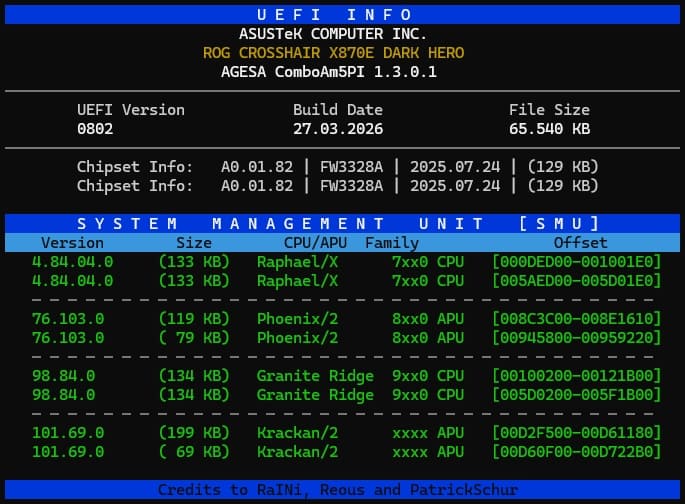Click the Family column header
Screen dimensions: 685x504
coord(392,242)
